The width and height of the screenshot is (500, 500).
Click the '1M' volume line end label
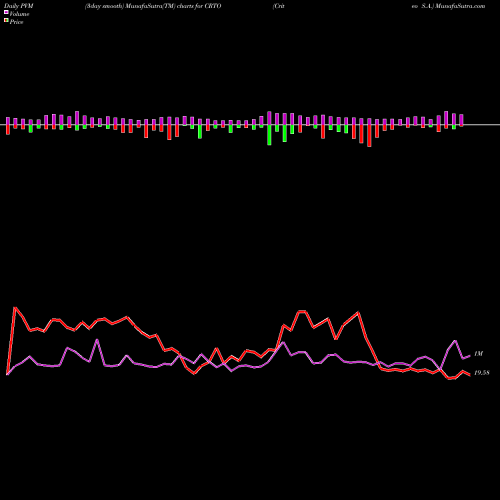pyautogui.click(x=478, y=354)
